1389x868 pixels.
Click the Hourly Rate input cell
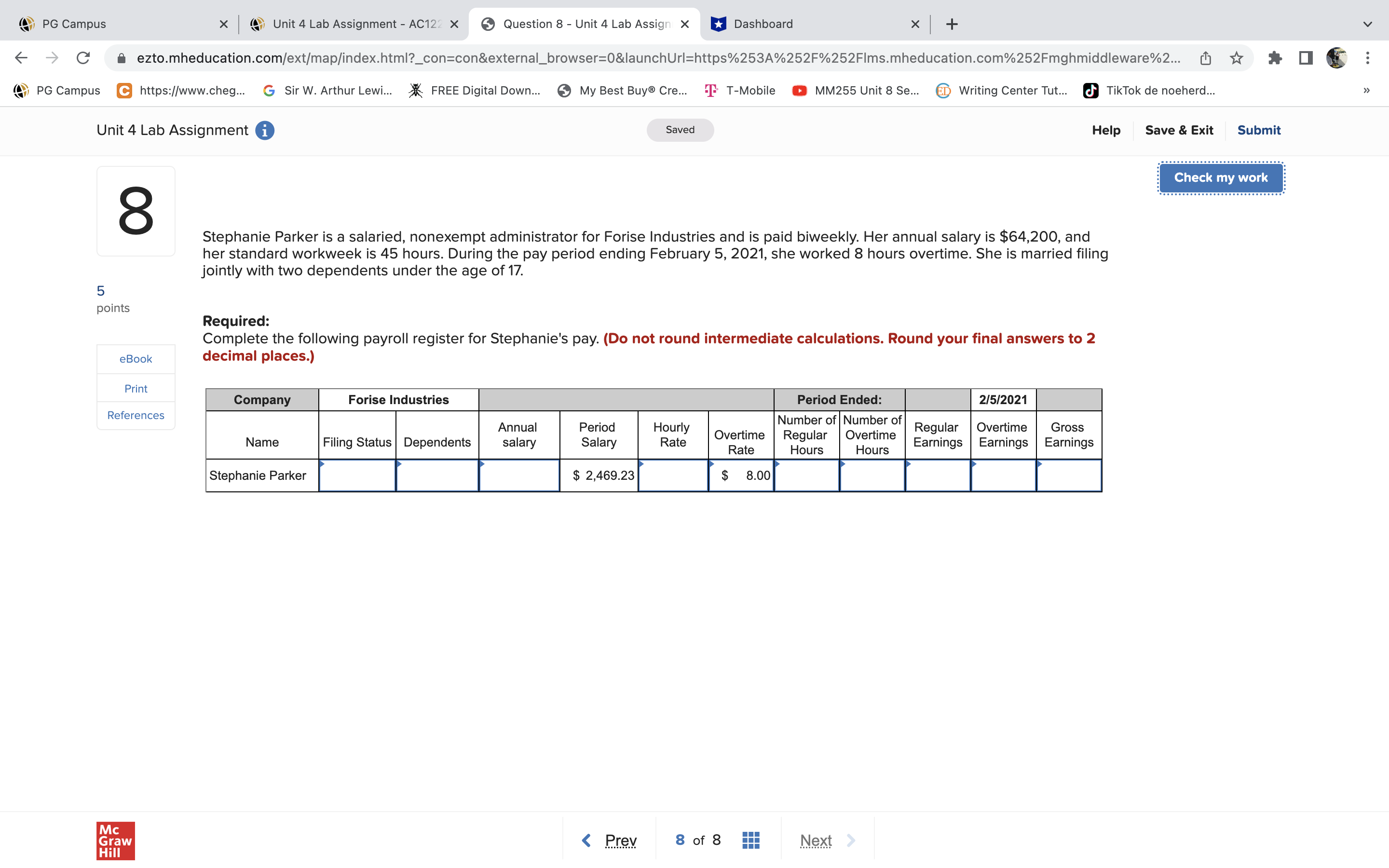(673, 475)
